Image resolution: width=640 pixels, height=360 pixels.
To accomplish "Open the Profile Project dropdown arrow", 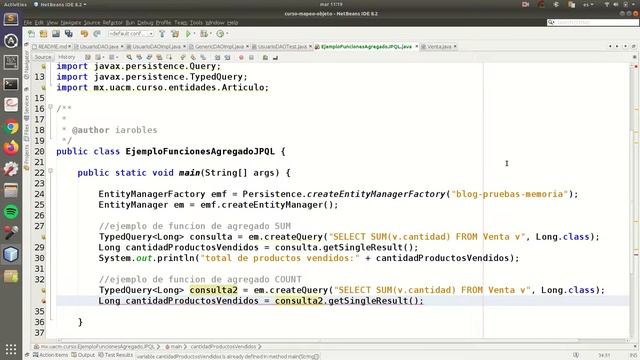I will (227, 34).
